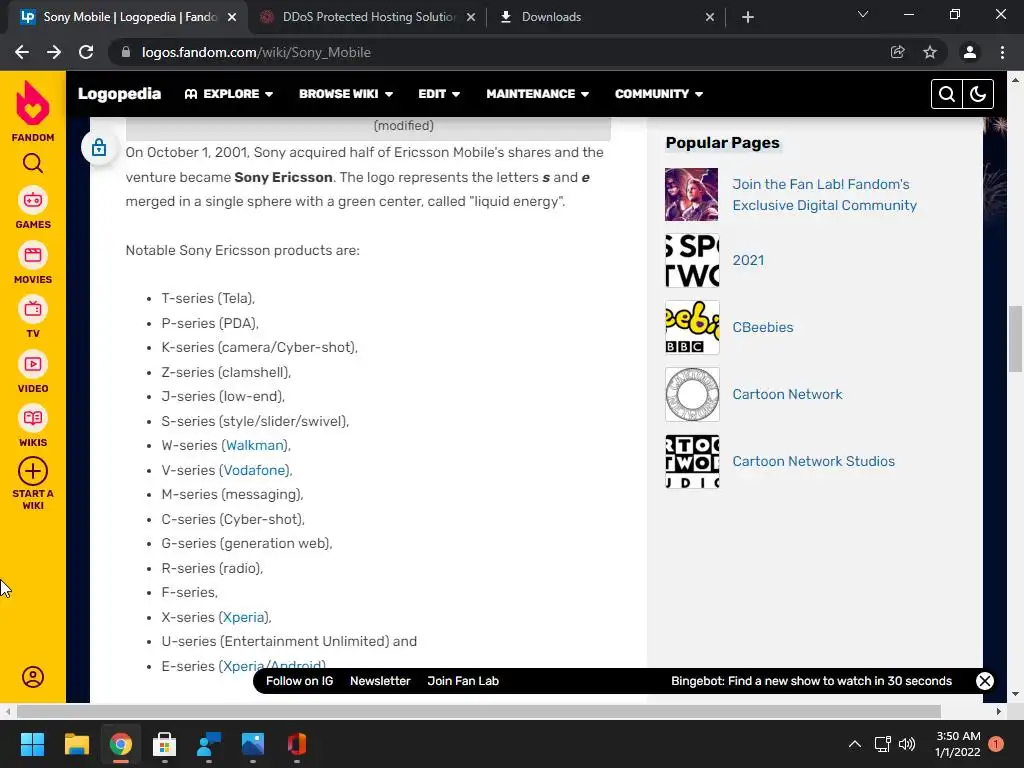
Task: Click the share page icon in the address bar
Action: tap(898, 52)
